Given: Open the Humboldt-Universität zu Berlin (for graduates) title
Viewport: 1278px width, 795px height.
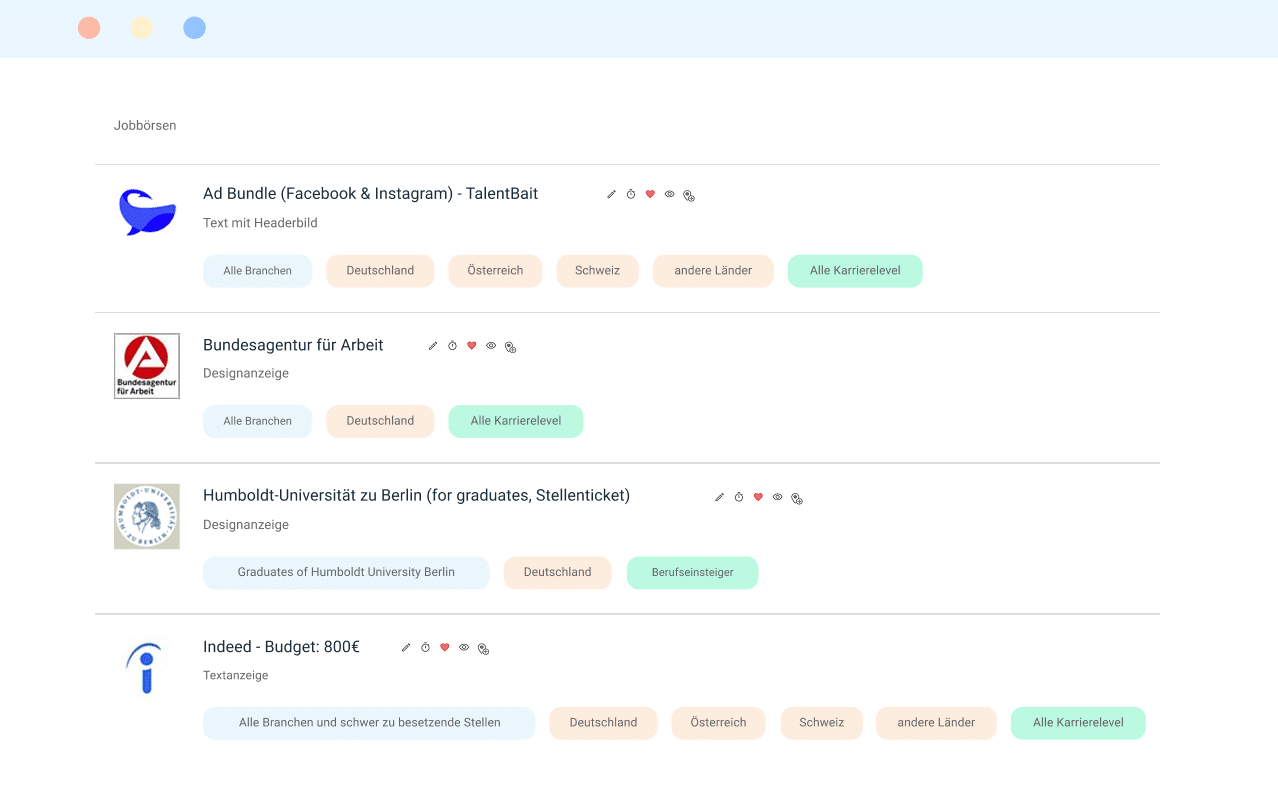Looking at the screenshot, I should [416, 496].
